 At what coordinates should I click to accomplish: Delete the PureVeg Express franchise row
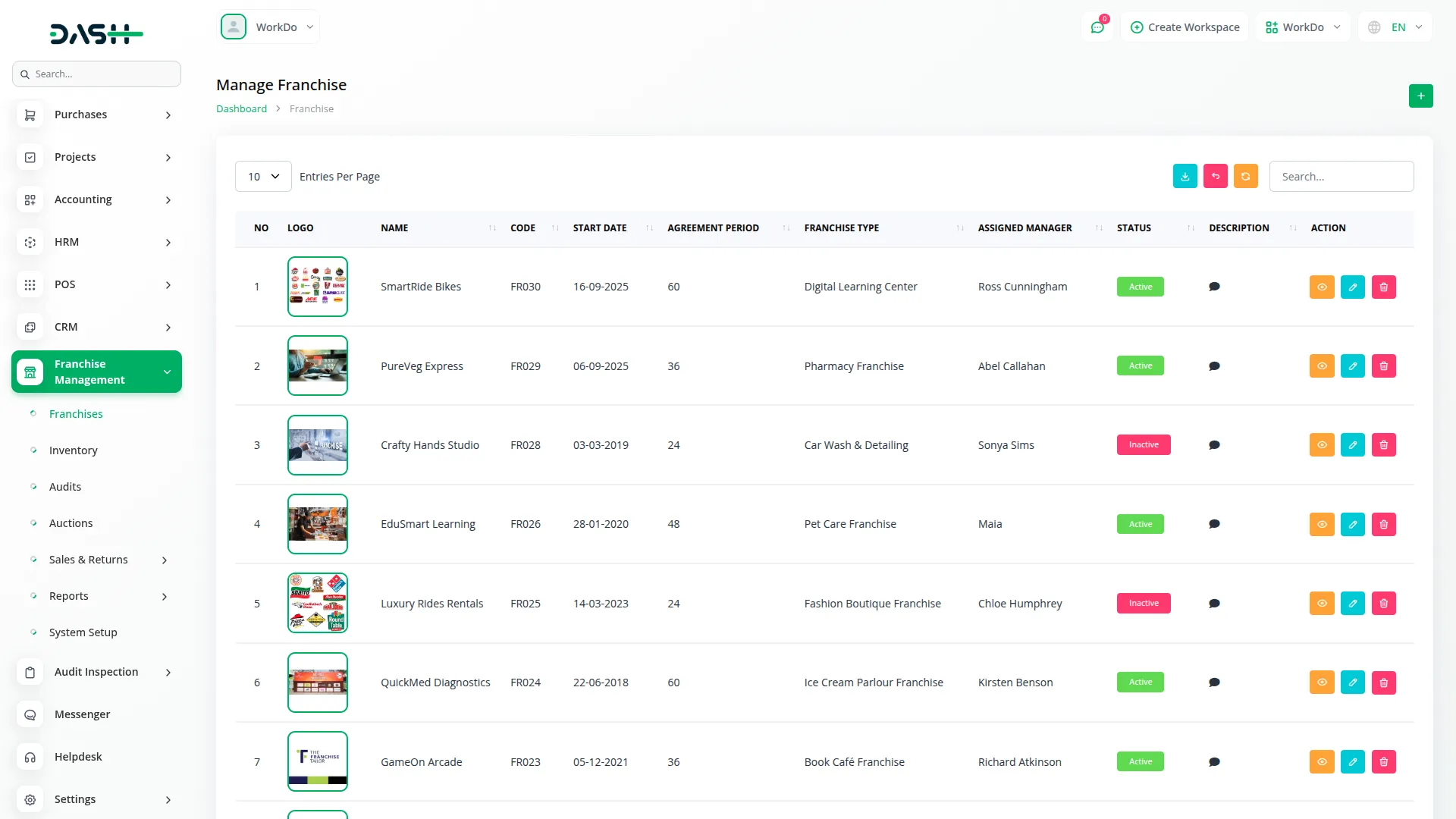[1383, 366]
